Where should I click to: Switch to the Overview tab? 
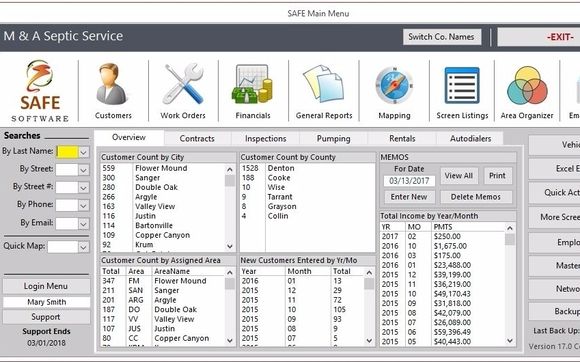tap(129, 138)
